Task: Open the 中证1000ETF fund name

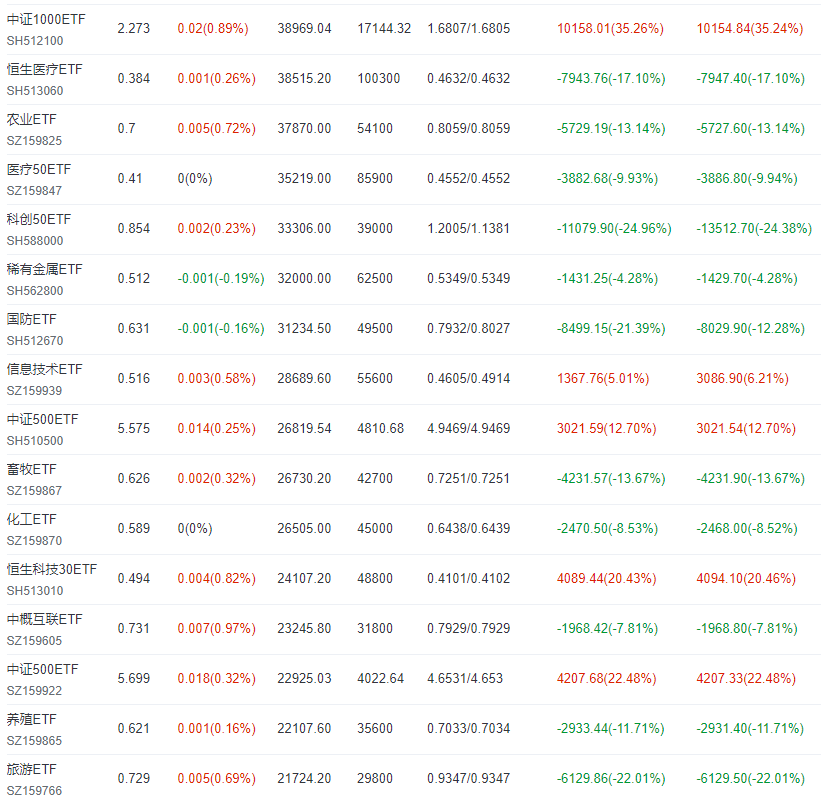Action: [x=46, y=19]
